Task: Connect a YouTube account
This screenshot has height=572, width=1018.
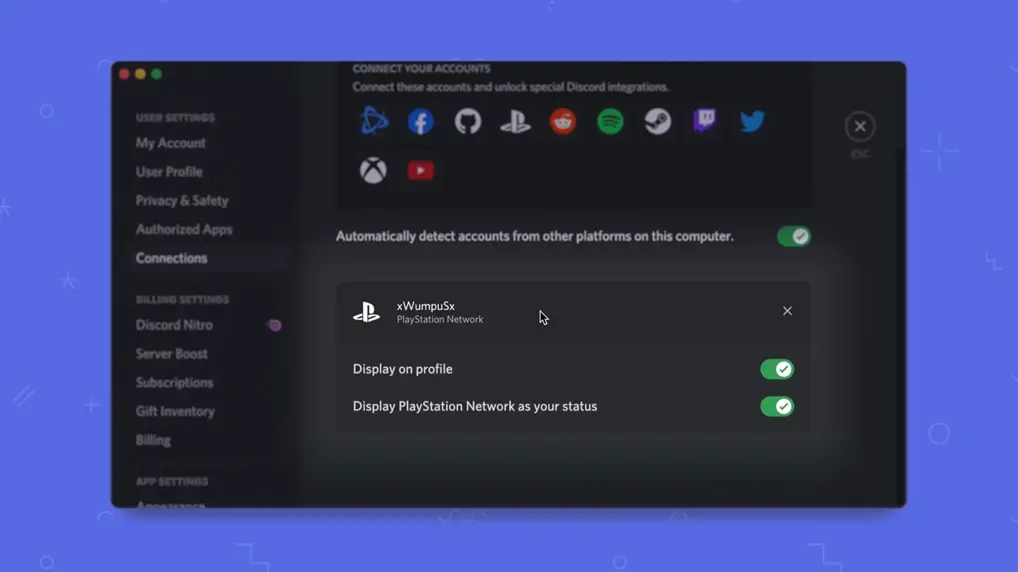Action: click(421, 170)
